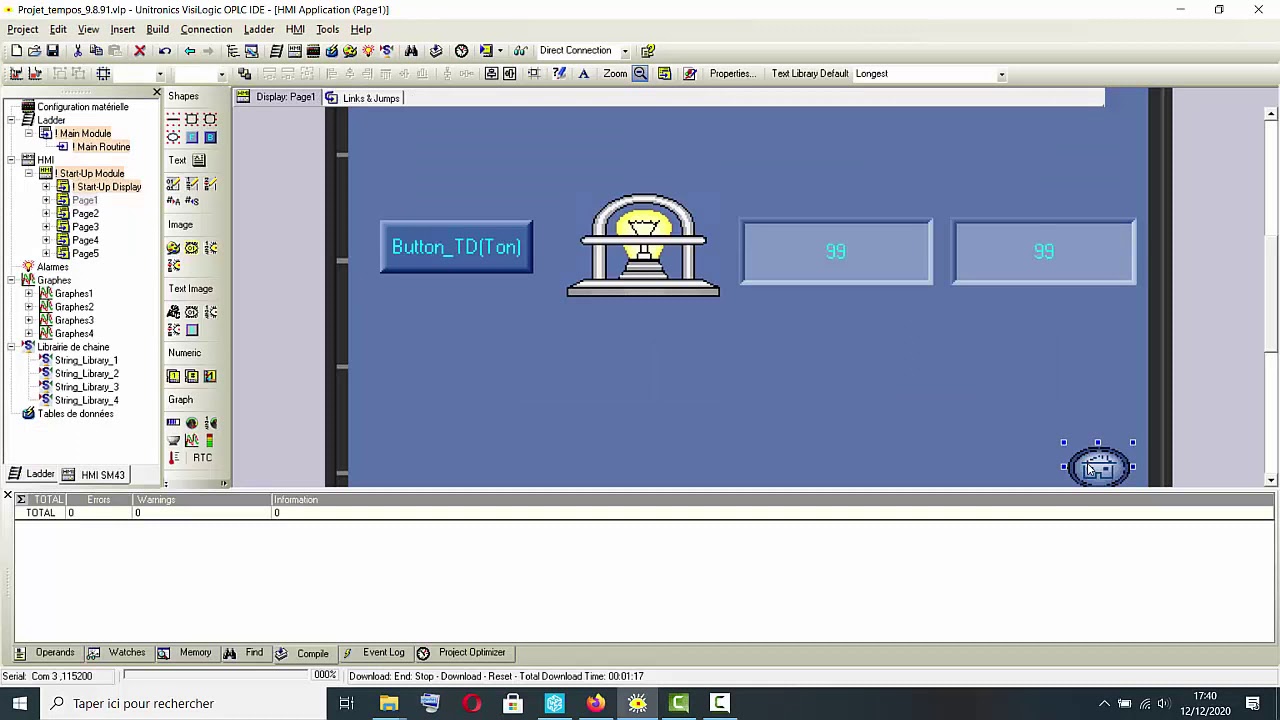Click the Zoom out magnifier icon
This screenshot has width=1280, height=720.
[640, 73]
